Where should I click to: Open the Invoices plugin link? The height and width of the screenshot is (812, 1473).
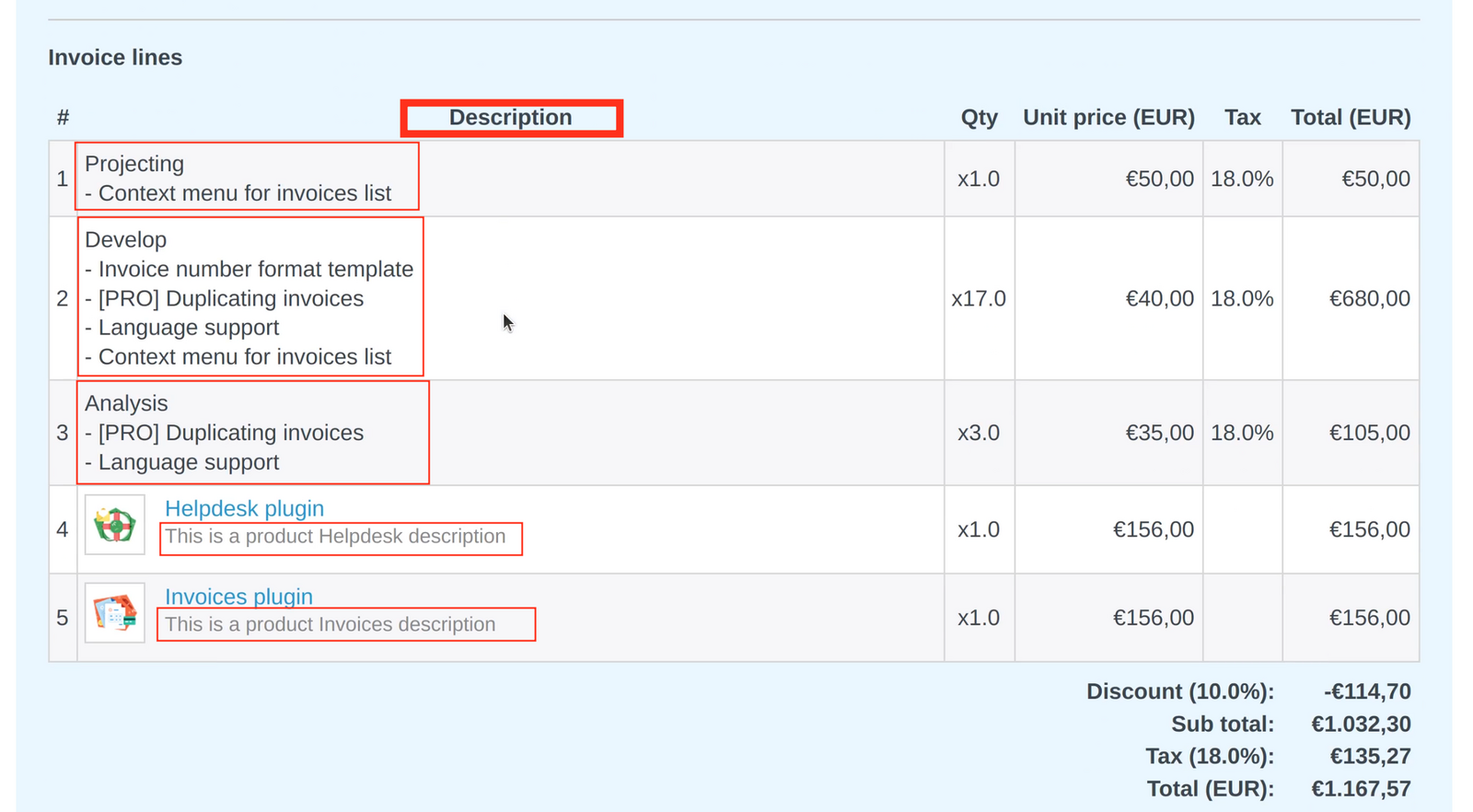pos(238,597)
